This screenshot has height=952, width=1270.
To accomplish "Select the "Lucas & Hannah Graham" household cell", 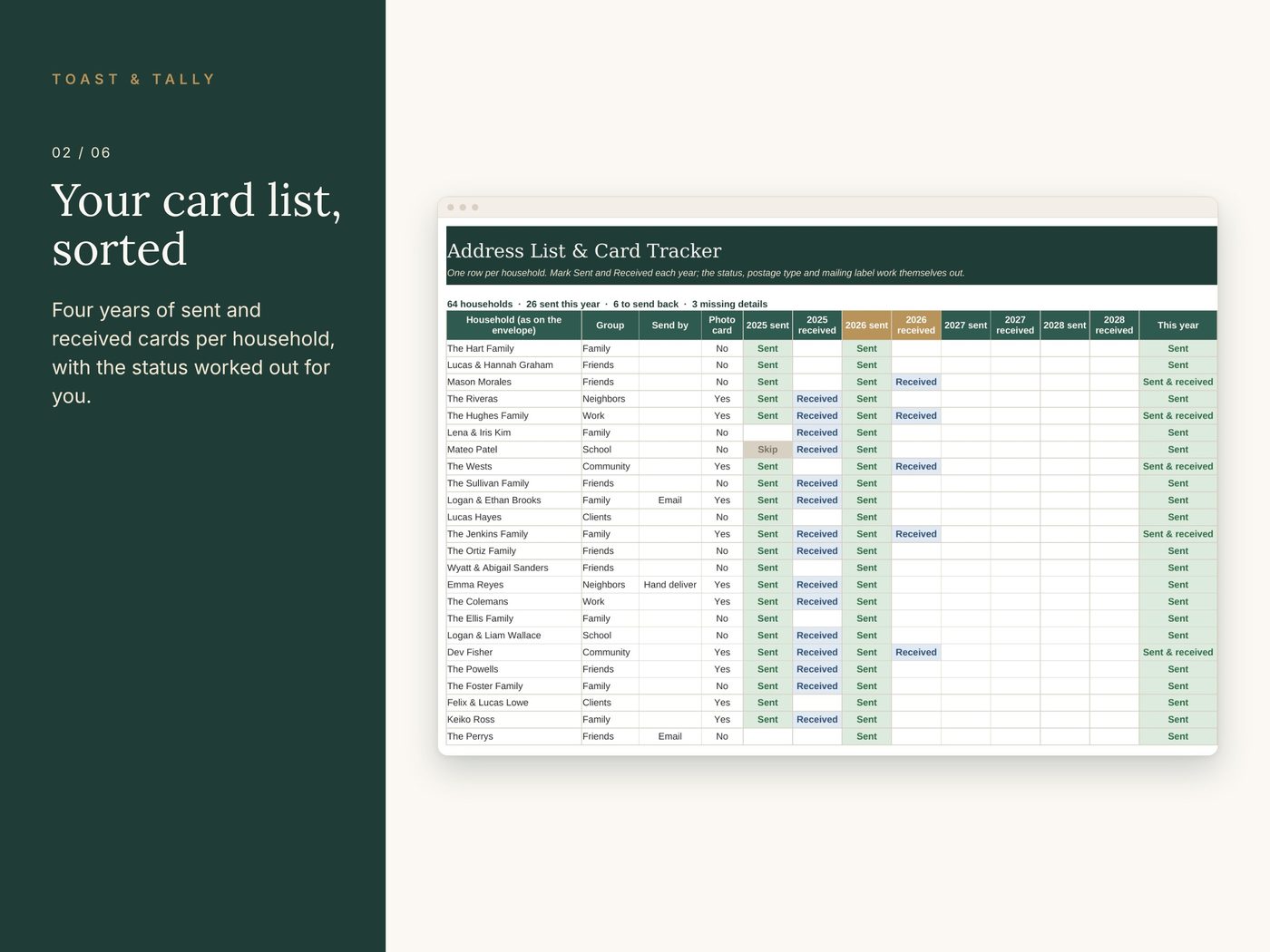I will (x=513, y=365).
